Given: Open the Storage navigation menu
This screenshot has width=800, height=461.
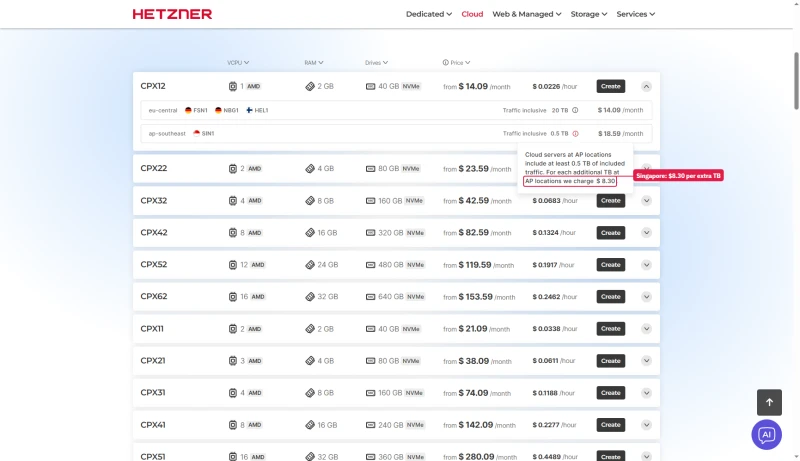Looking at the screenshot, I should click(589, 14).
